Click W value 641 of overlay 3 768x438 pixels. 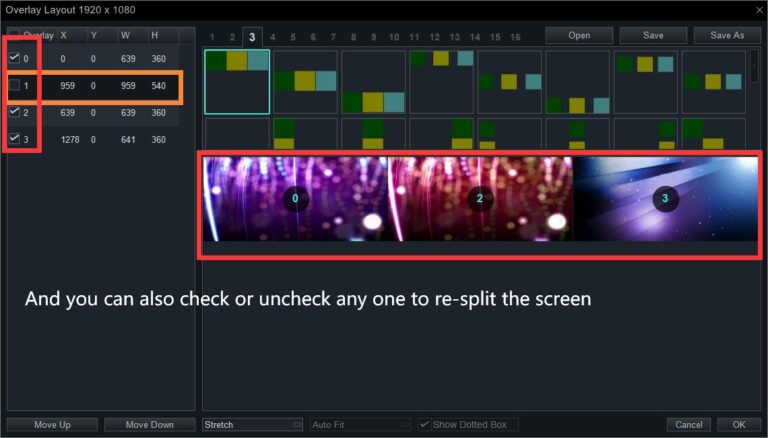(128, 140)
